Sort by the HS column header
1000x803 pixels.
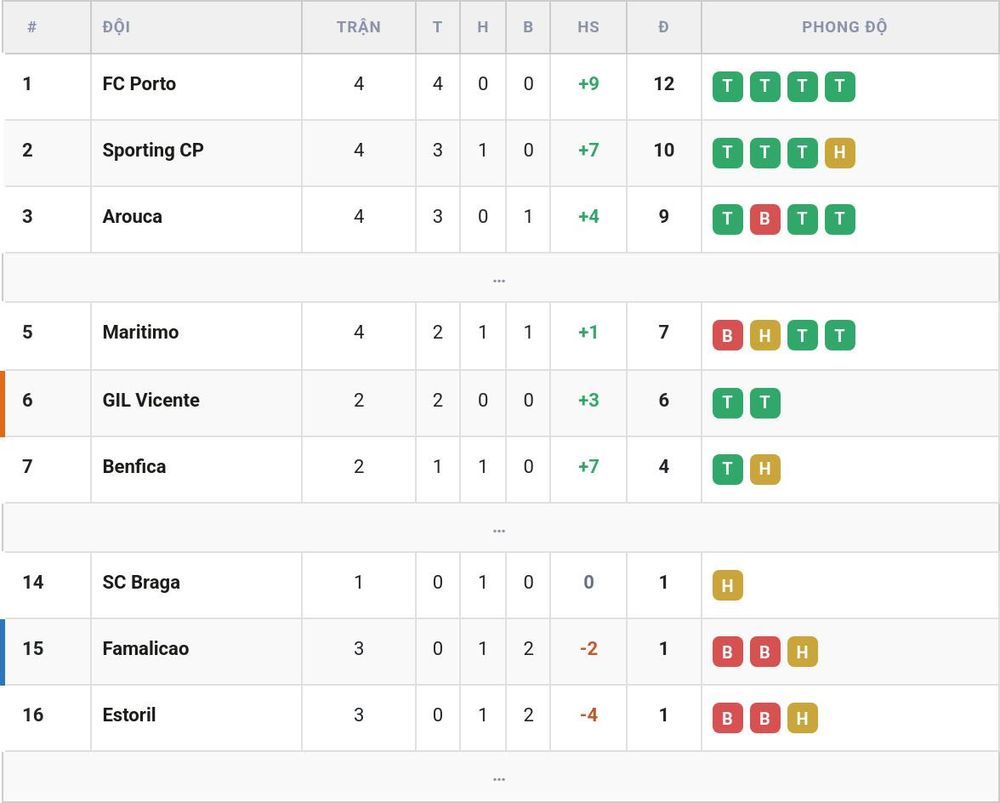point(588,27)
